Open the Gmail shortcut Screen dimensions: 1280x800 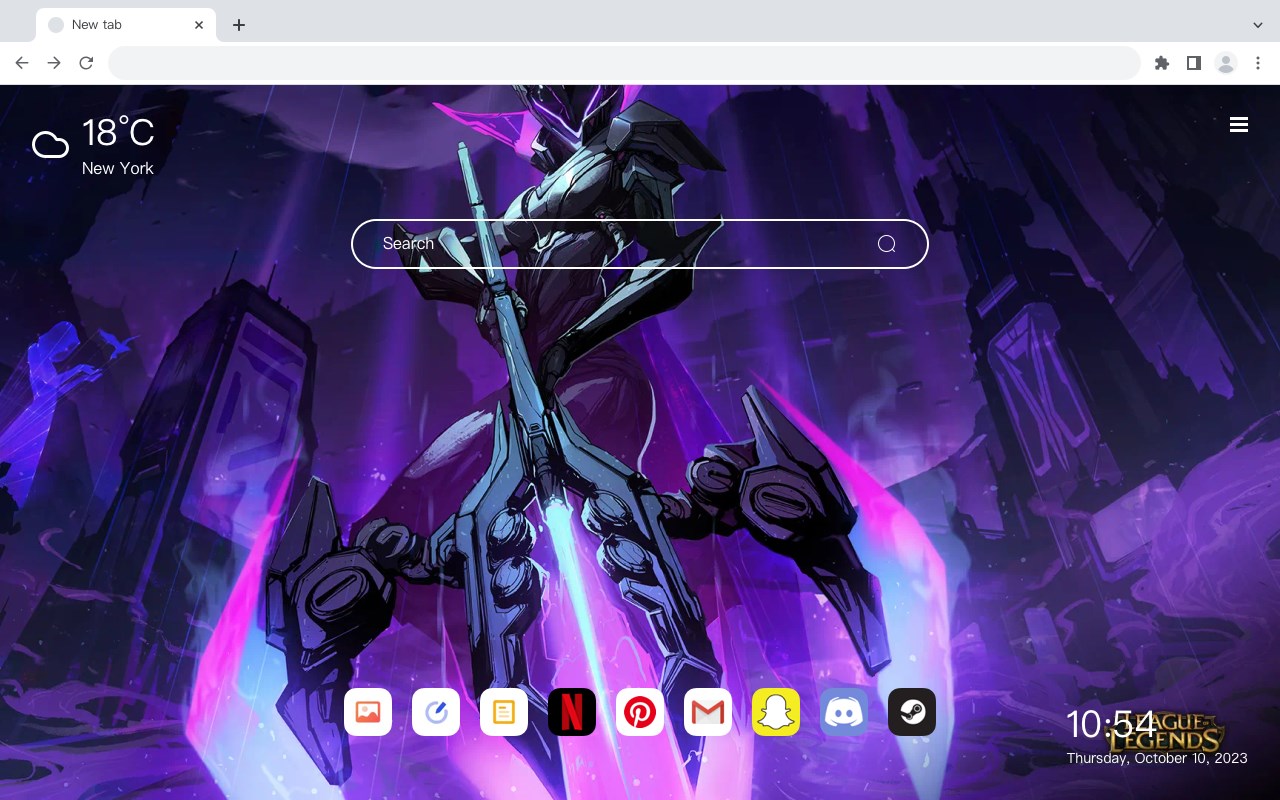pyautogui.click(x=708, y=712)
